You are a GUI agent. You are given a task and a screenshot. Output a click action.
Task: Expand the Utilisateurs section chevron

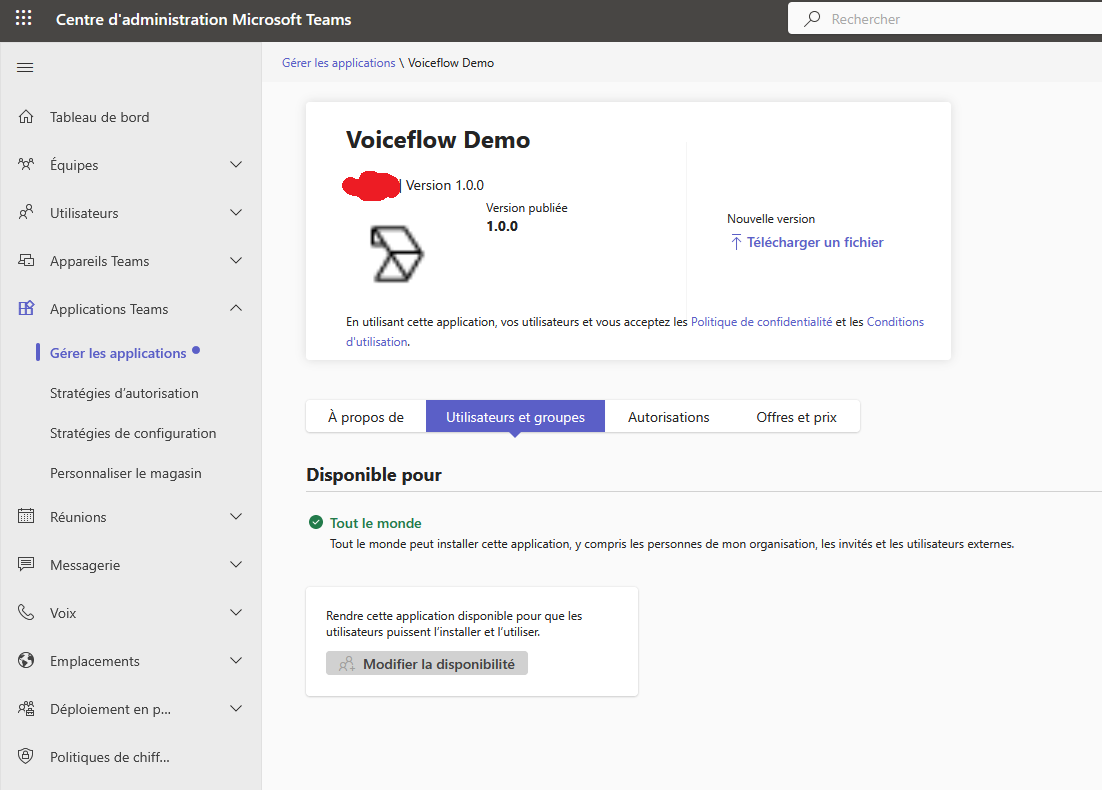(236, 212)
